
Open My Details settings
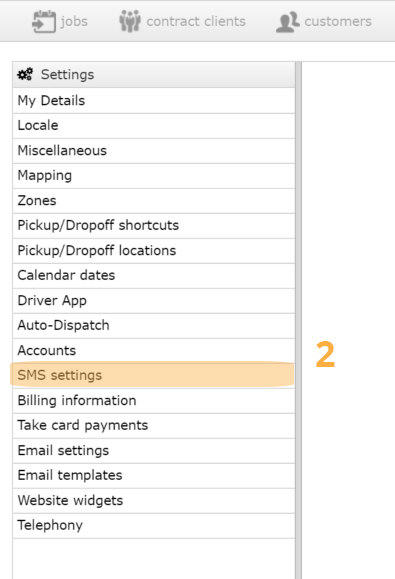(154, 100)
